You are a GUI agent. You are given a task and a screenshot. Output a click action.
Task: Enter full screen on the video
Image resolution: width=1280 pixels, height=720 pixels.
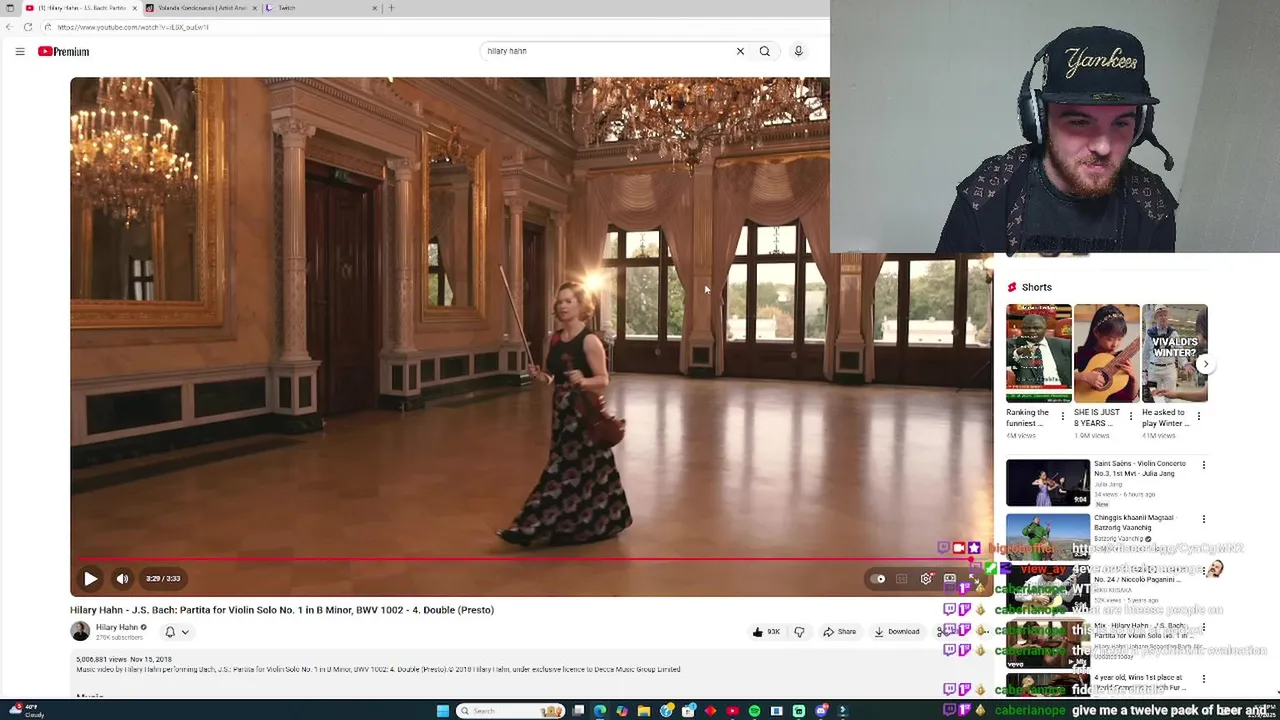coord(974,578)
